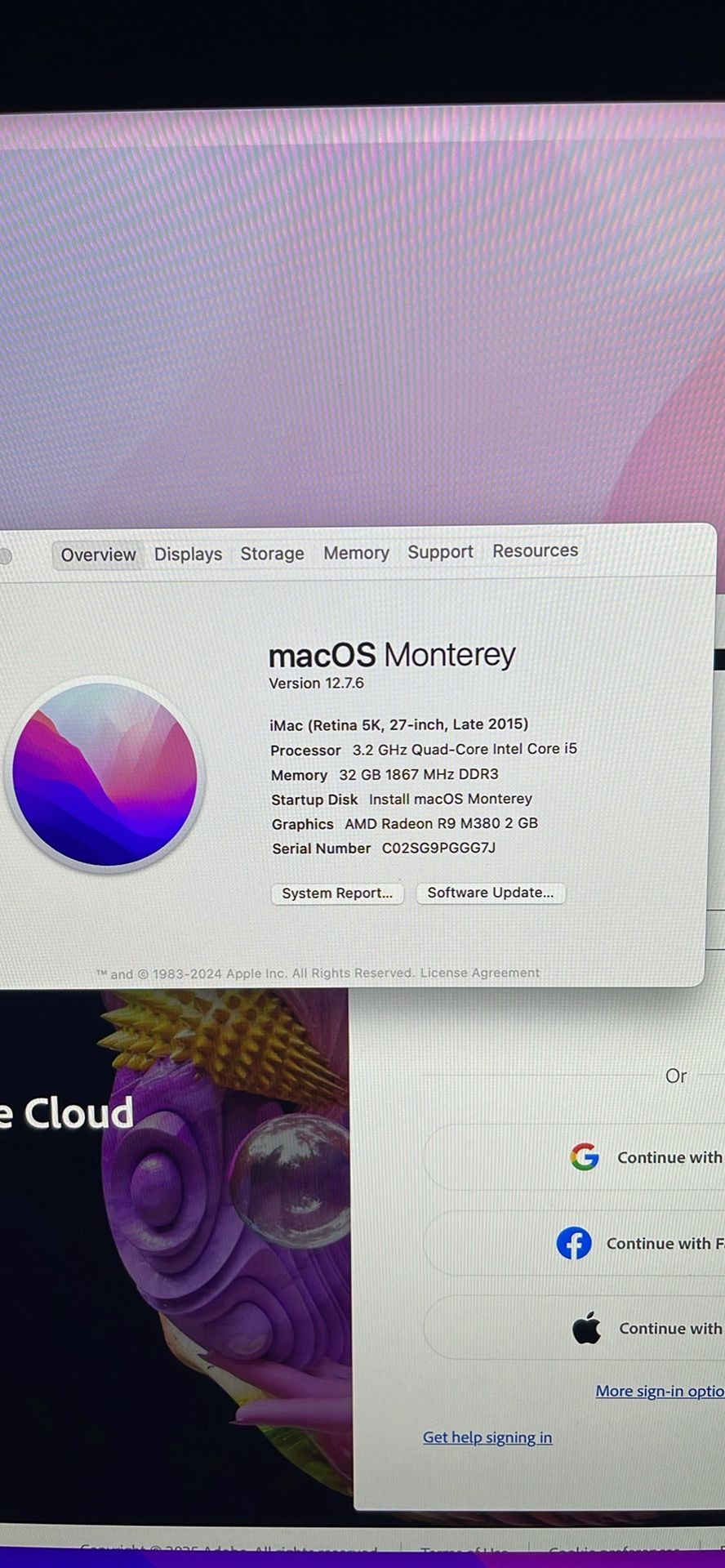Click the Install macOS Monterey startup disk text
The height and width of the screenshot is (1568, 725).
point(451,799)
